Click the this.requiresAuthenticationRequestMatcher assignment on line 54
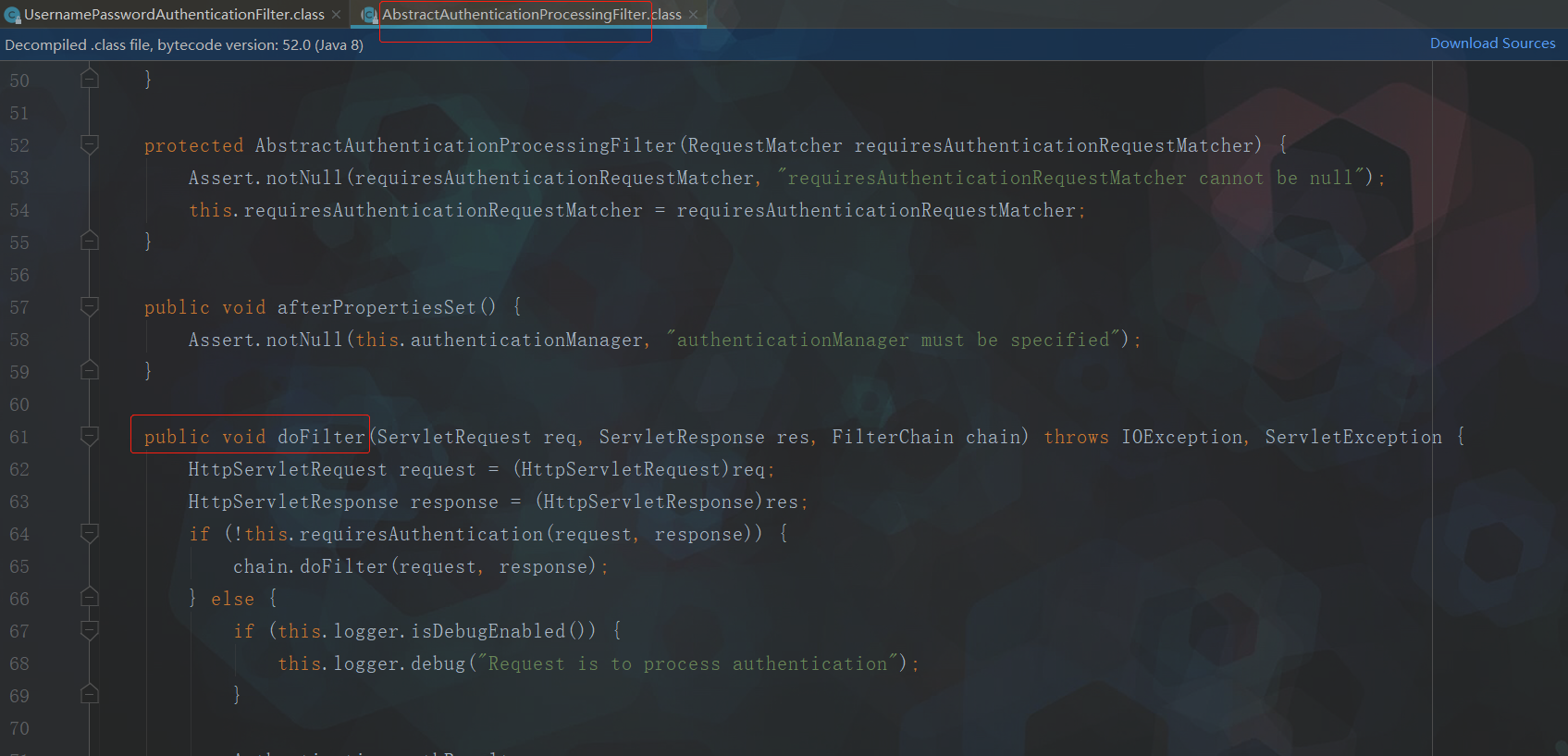 click(x=415, y=210)
